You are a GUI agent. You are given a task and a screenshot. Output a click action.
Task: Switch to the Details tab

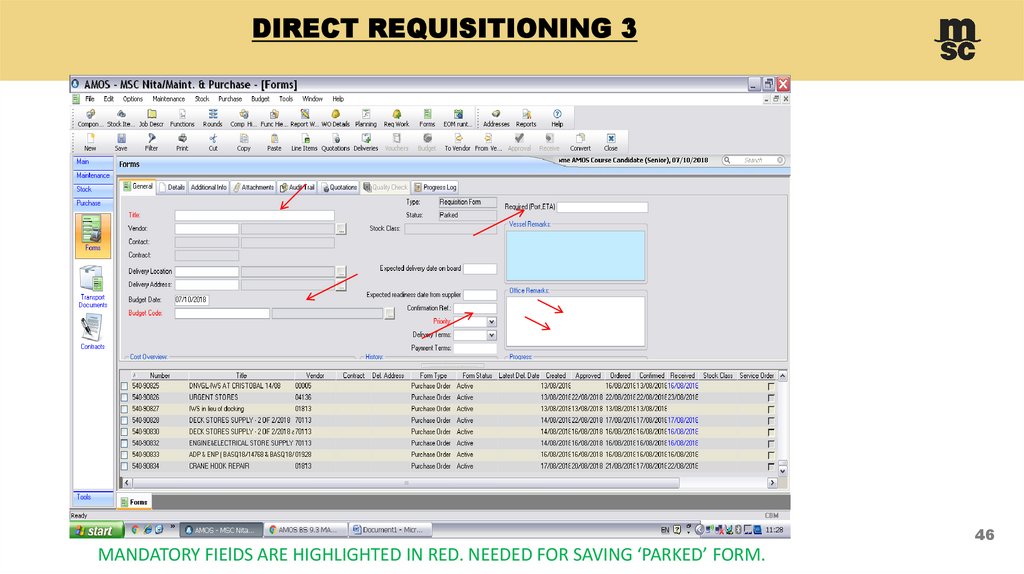(x=172, y=187)
